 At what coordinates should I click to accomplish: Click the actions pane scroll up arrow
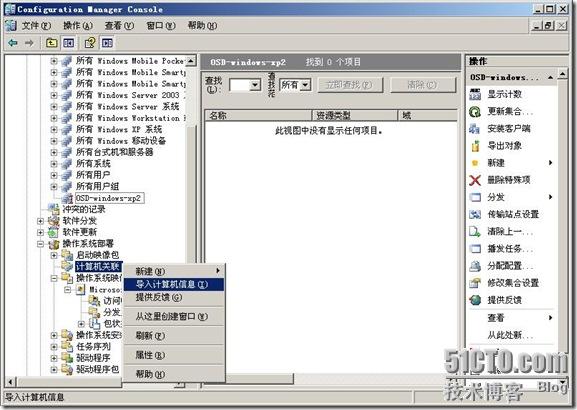point(563,74)
